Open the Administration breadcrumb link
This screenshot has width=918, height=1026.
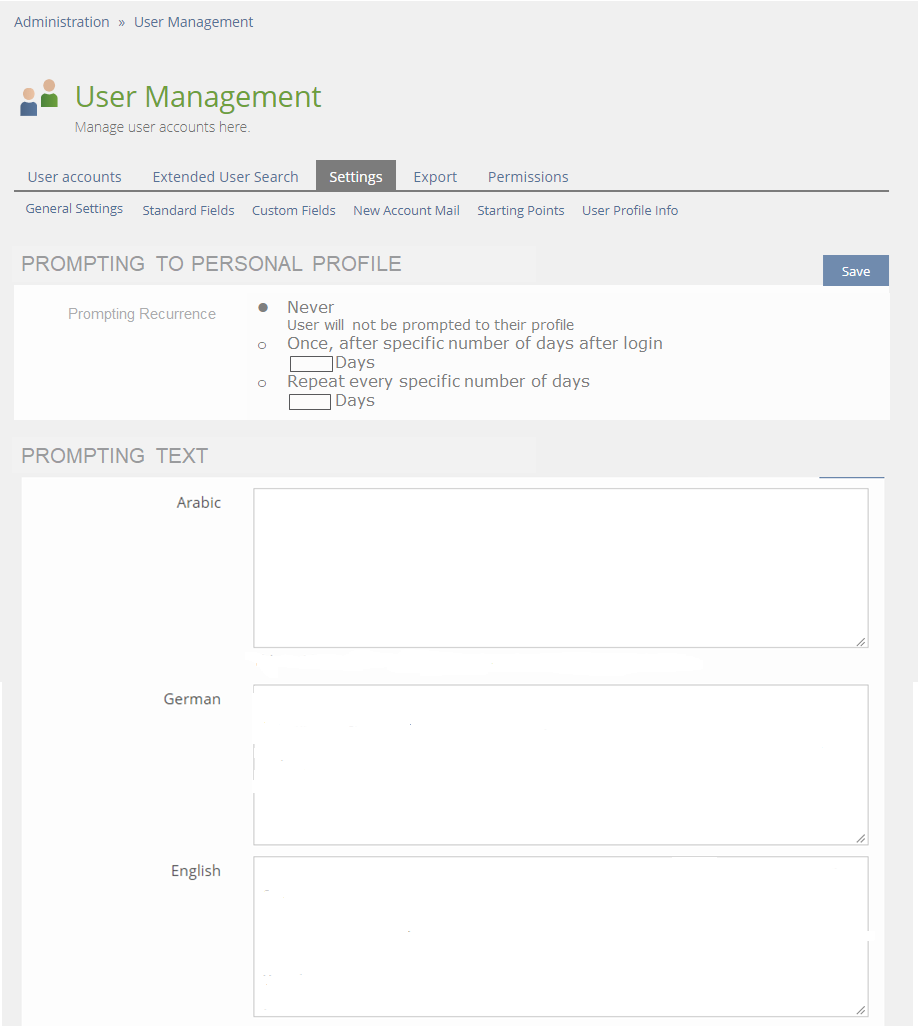62,22
